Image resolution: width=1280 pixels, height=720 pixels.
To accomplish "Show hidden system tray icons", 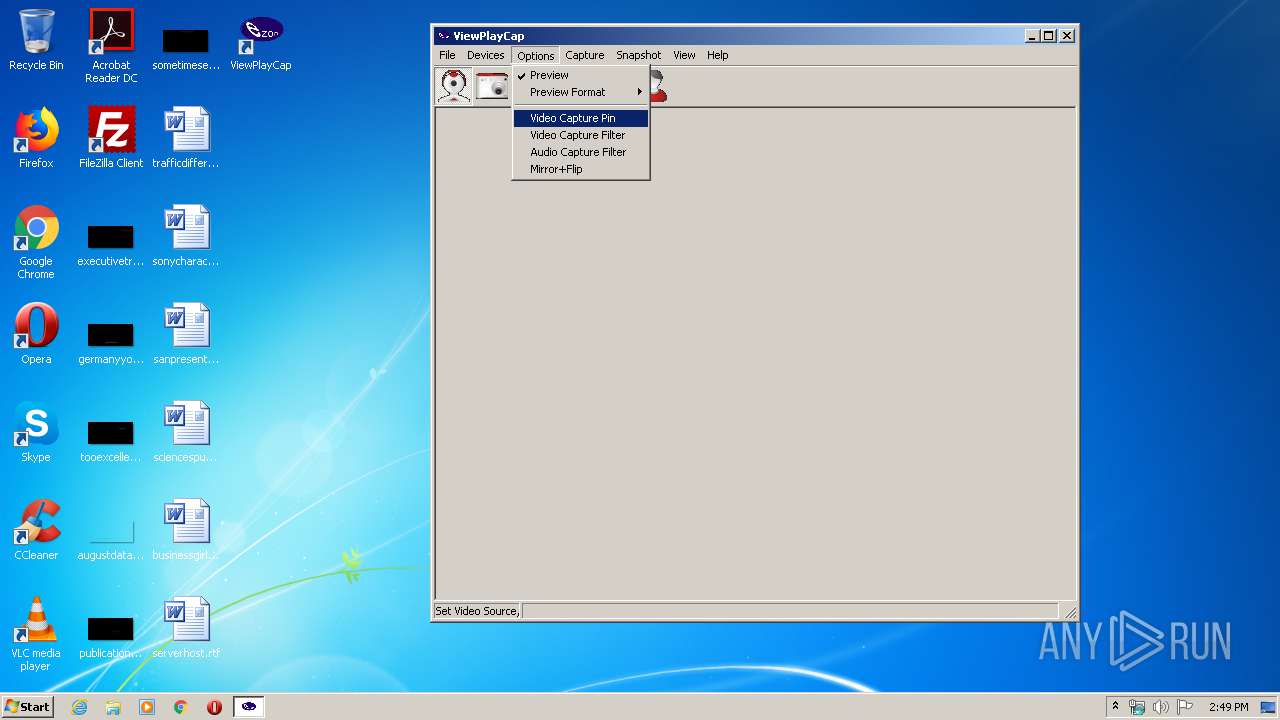I will [1115, 707].
